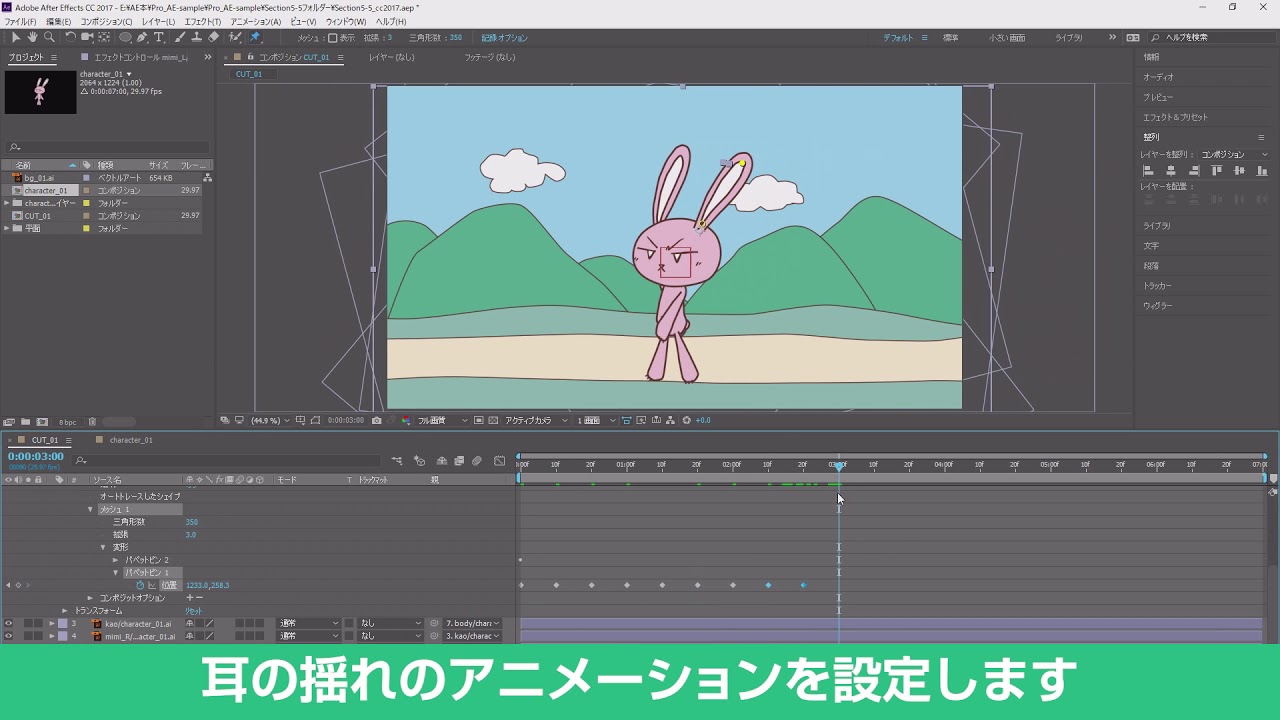1280x720 pixels.
Task: Select the Selection arrow tool
Action: tap(16, 38)
